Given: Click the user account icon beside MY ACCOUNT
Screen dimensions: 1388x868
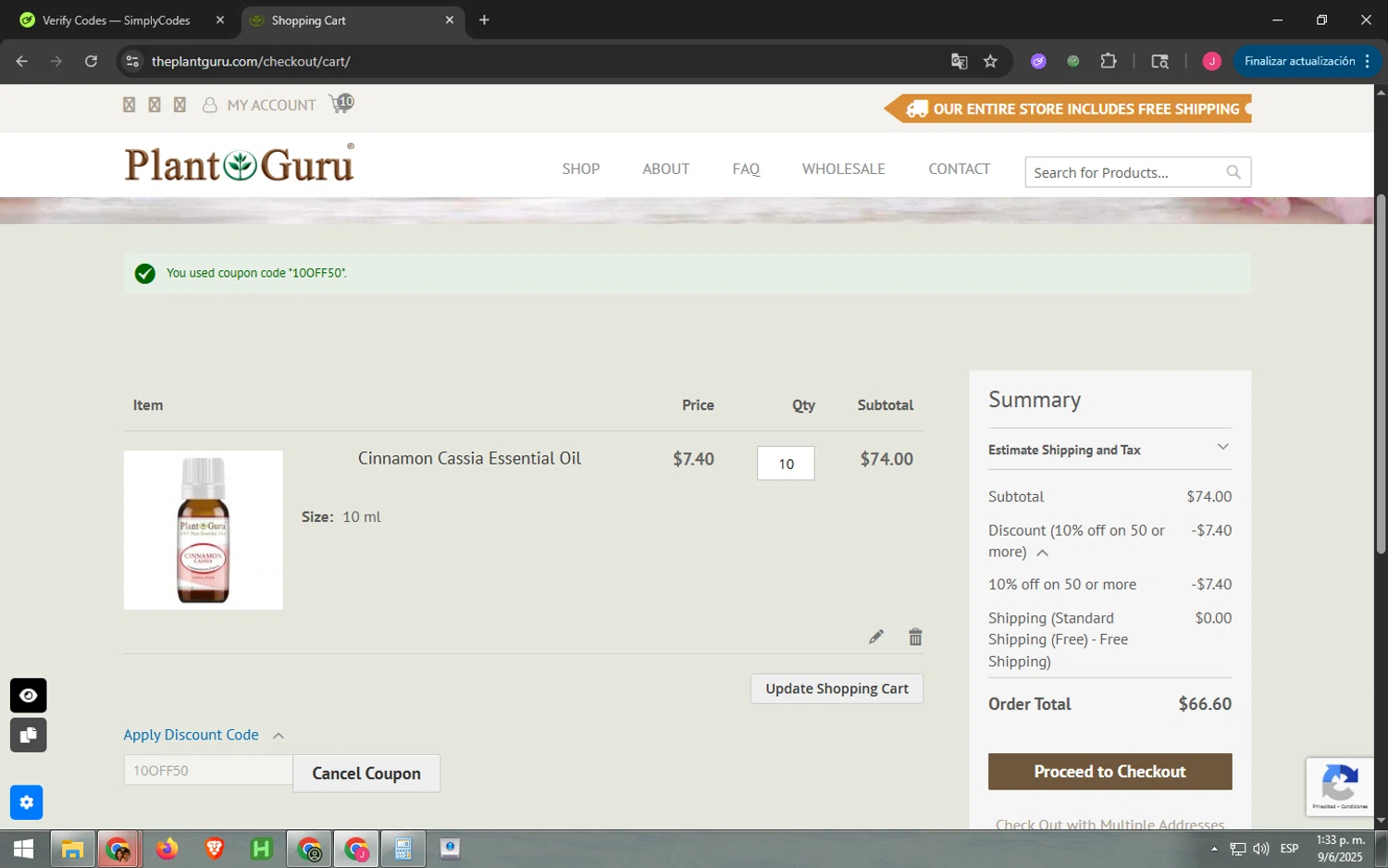Looking at the screenshot, I should (210, 105).
